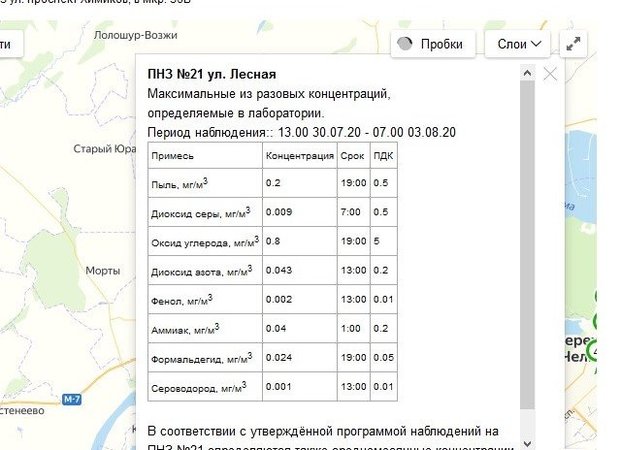Click the ПНЗ №21 ул. Лесная title
This screenshot has height=450, width=620.
point(211,74)
